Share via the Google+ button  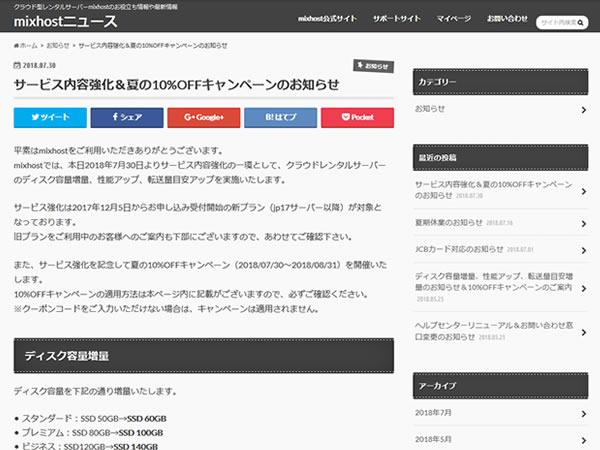click(204, 117)
